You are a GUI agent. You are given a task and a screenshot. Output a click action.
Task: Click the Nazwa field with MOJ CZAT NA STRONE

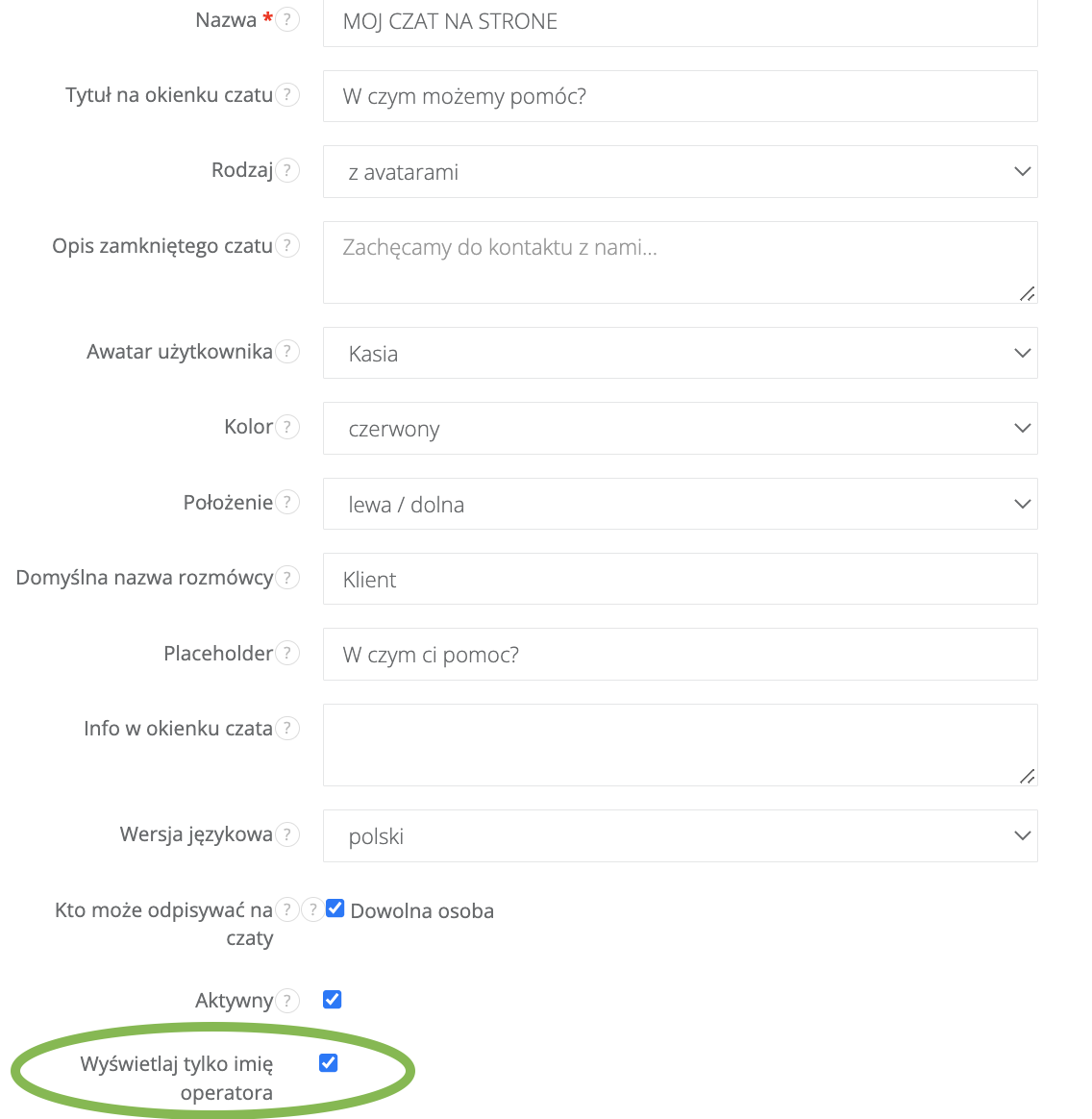680,21
